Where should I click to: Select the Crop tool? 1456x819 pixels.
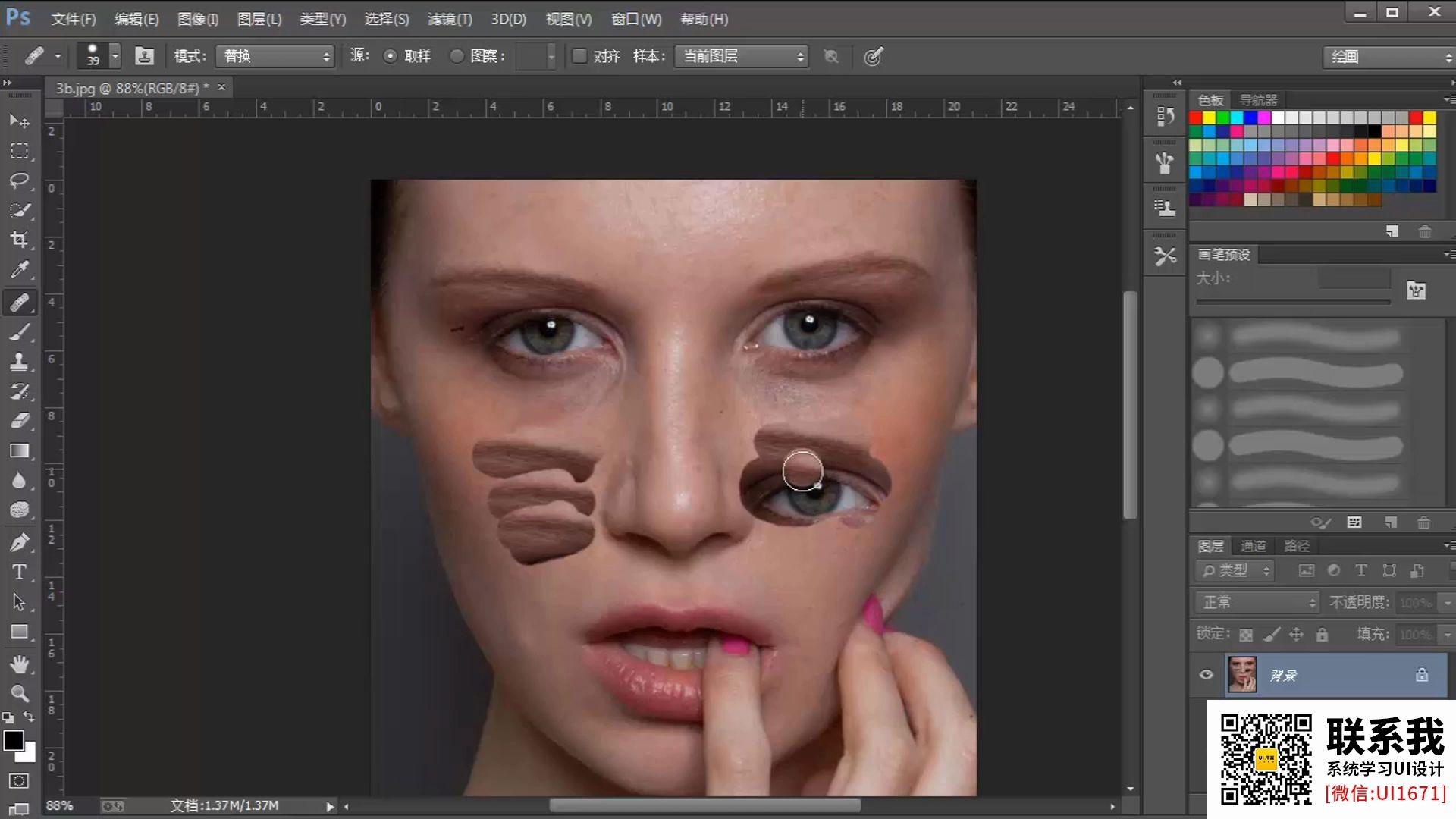pos(19,240)
